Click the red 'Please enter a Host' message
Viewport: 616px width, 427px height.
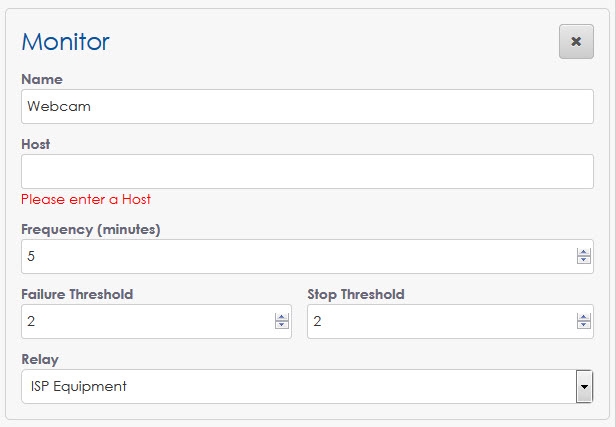(x=86, y=199)
